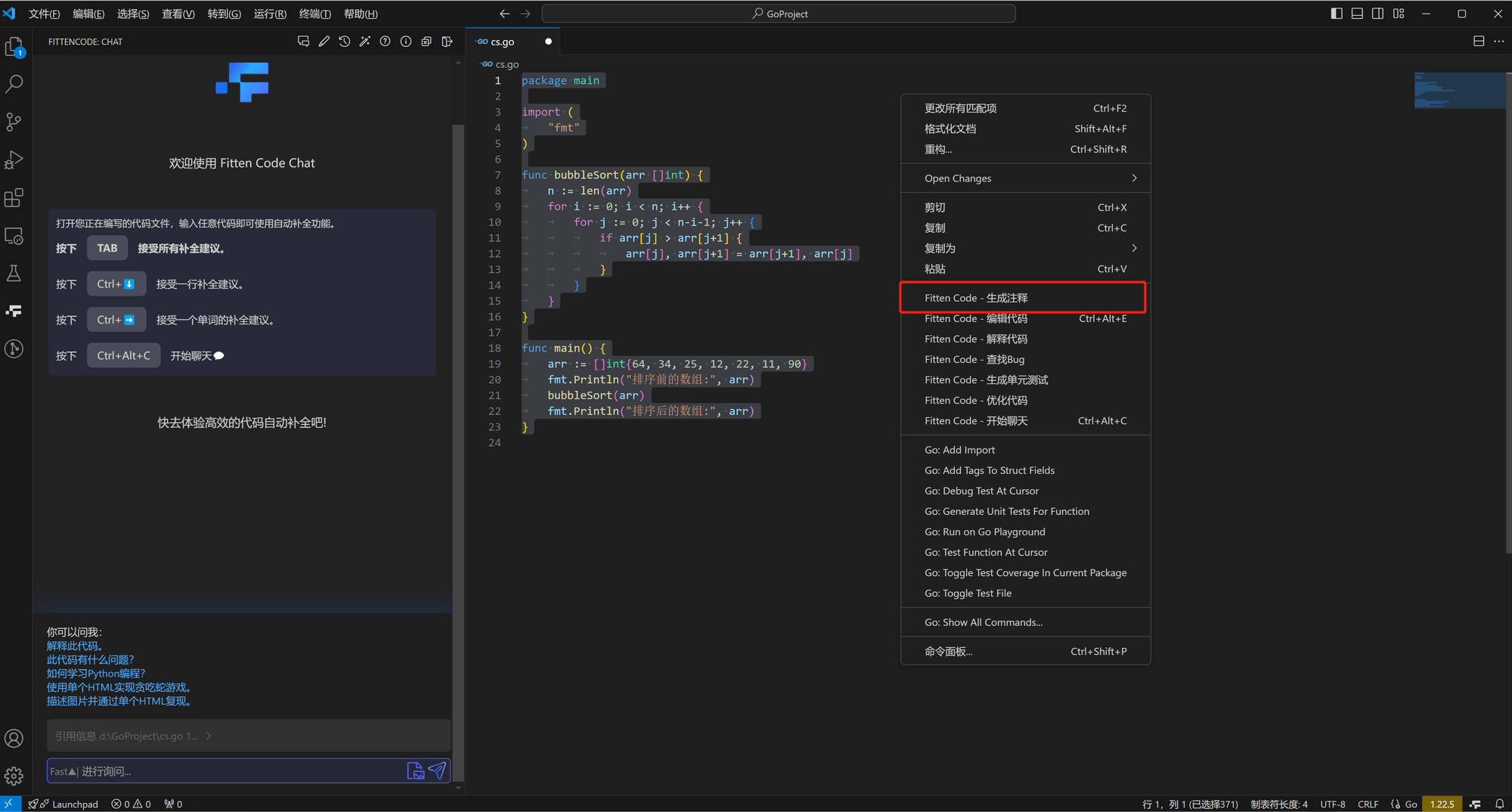The height and width of the screenshot is (812, 1512).
Task: Open chat history clock icon
Action: (x=345, y=42)
